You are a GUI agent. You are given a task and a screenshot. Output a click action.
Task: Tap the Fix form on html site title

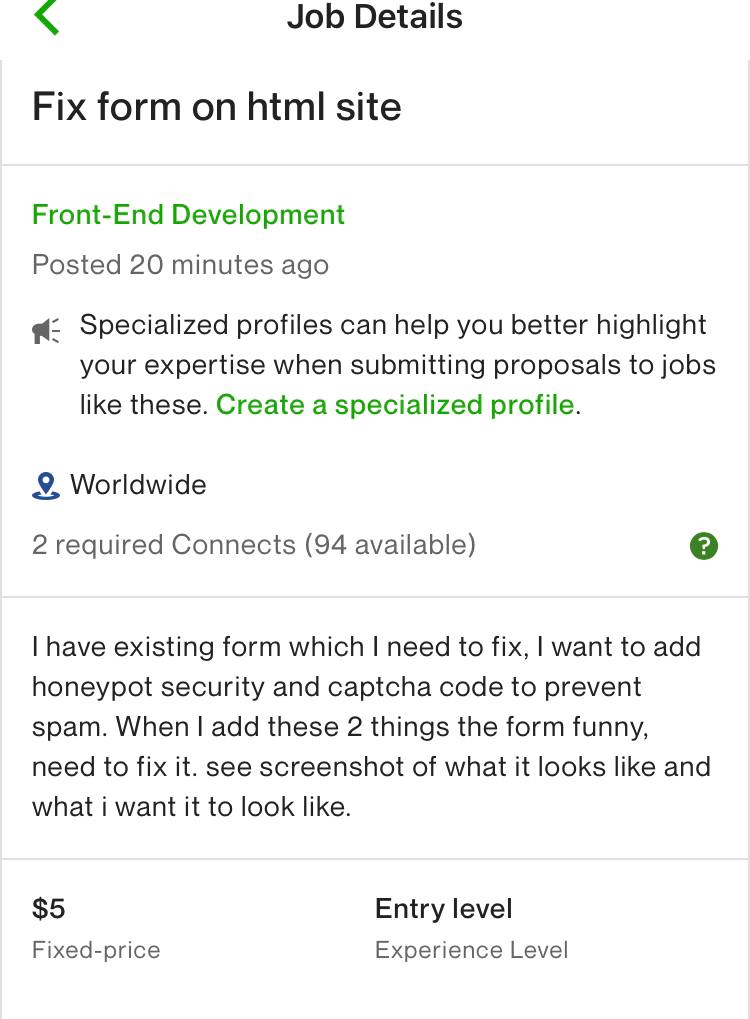pyautogui.click(x=216, y=107)
